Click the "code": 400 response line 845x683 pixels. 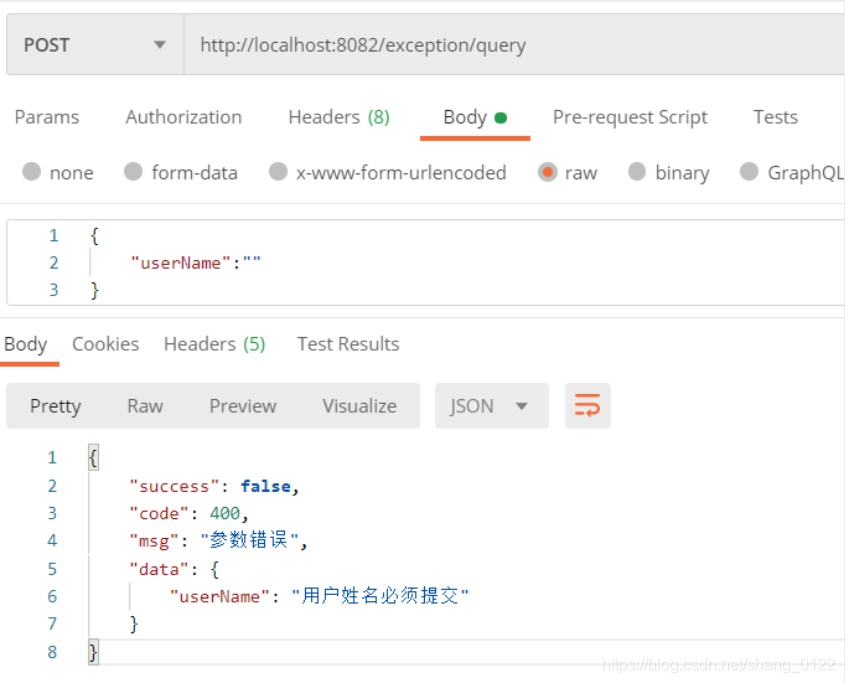tap(189, 514)
